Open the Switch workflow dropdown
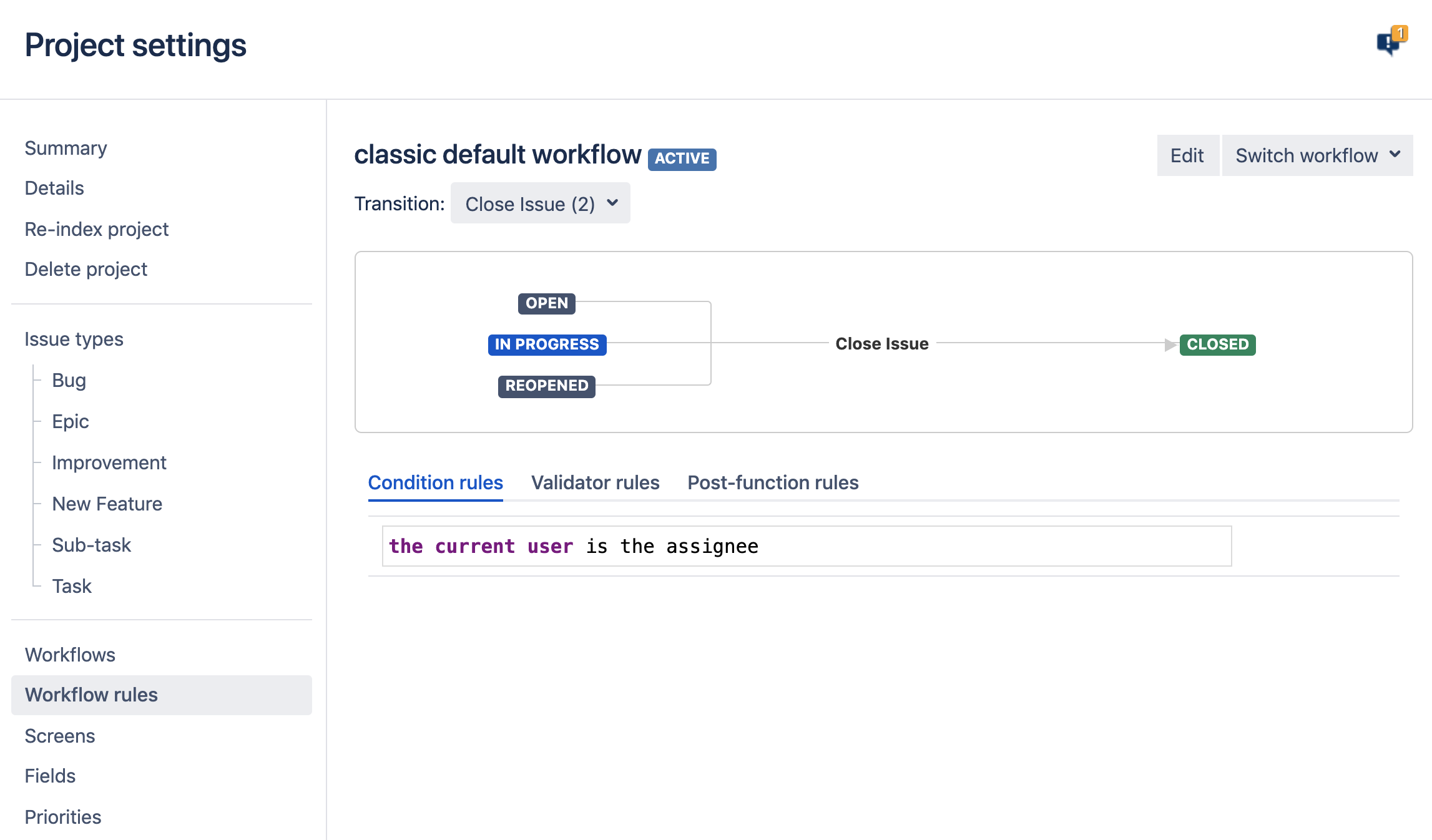Image resolution: width=1432 pixels, height=840 pixels. pyautogui.click(x=1317, y=155)
